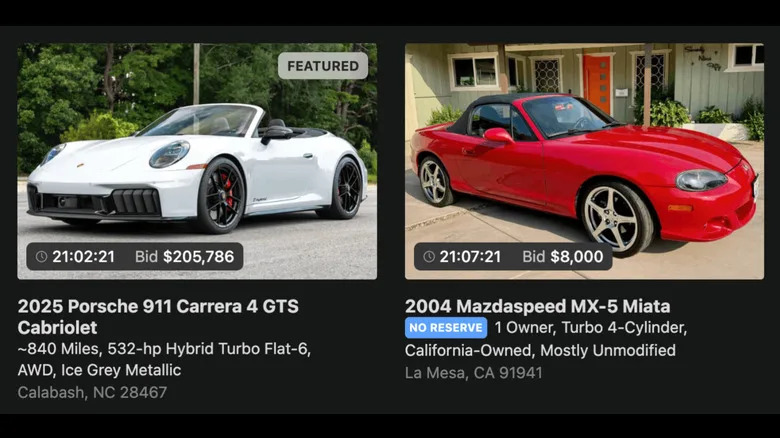Click the countdown timer 21:07:21
Screen dimensions: 780x438
click(470, 256)
